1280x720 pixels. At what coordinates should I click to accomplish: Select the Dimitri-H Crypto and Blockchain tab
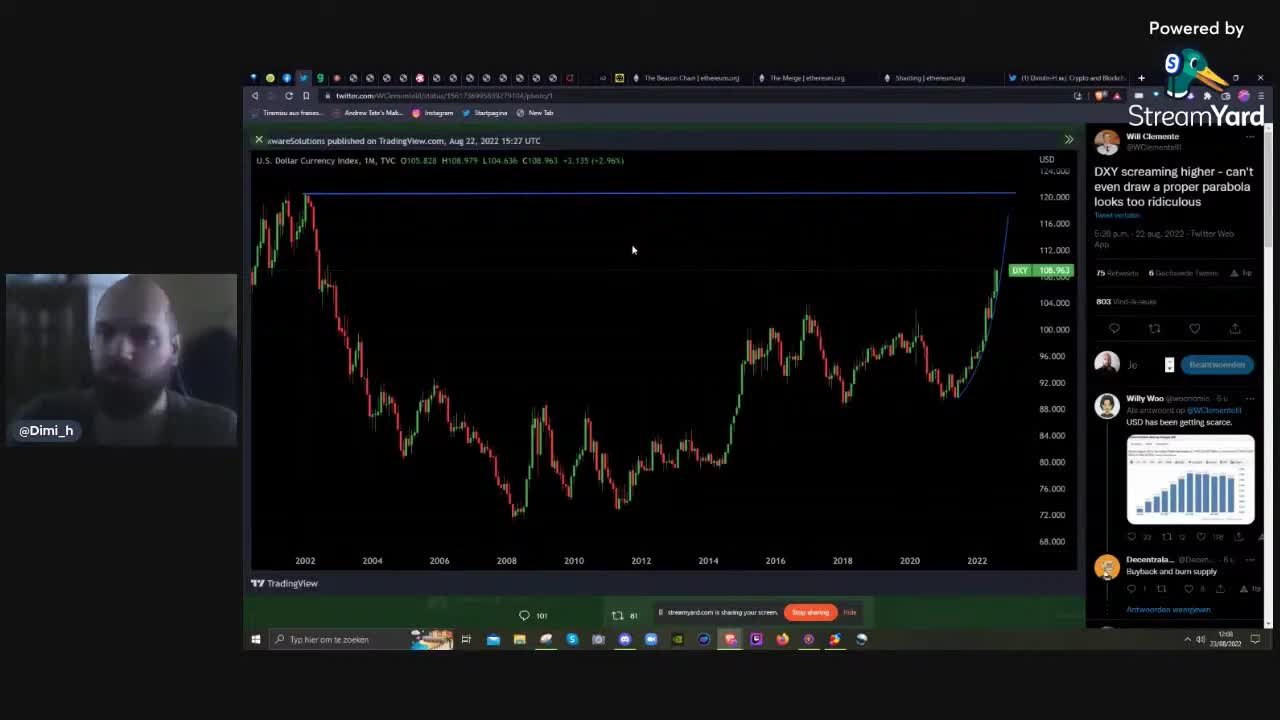1067,78
